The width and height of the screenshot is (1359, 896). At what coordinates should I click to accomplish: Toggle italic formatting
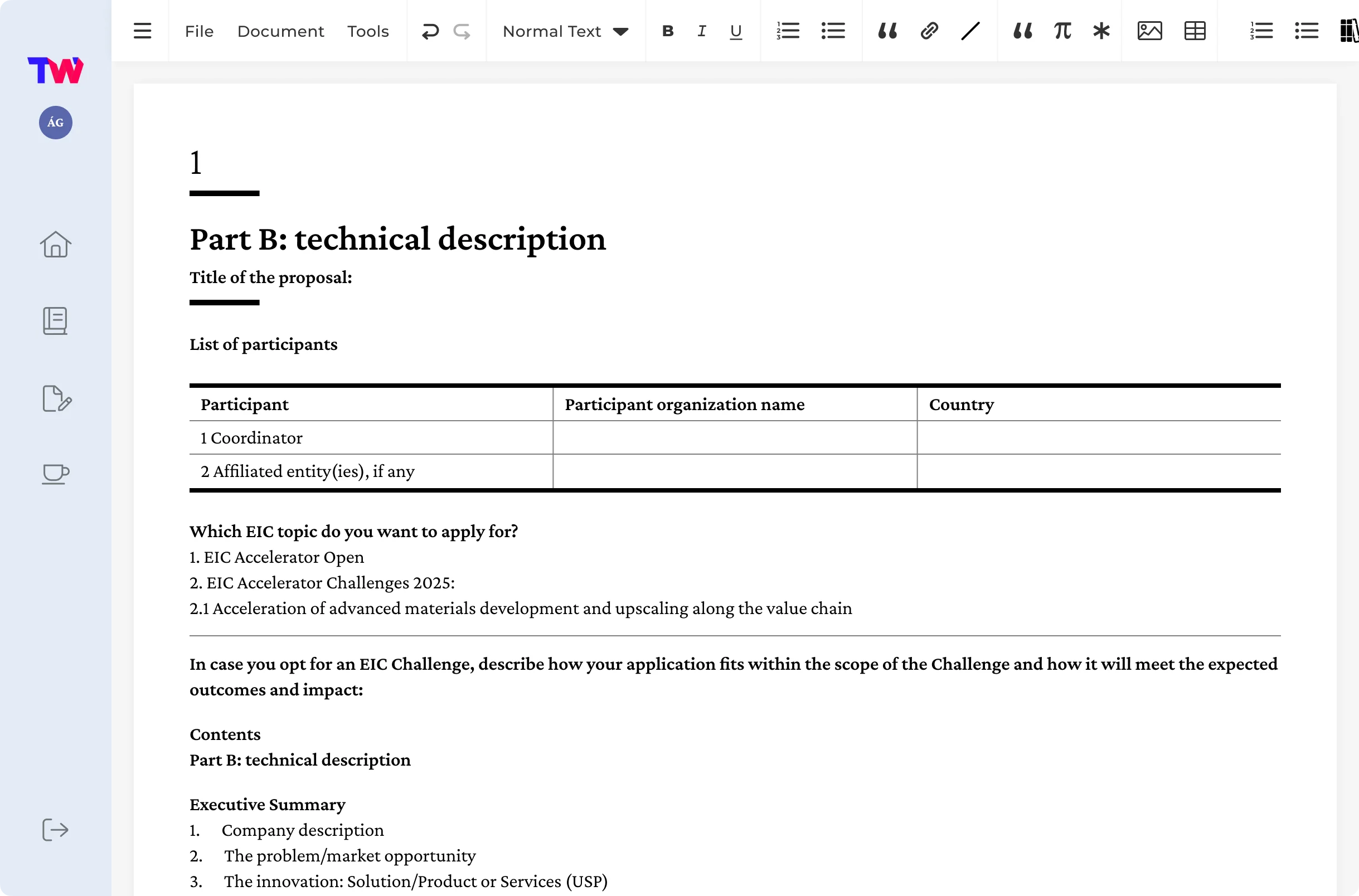[x=701, y=31]
